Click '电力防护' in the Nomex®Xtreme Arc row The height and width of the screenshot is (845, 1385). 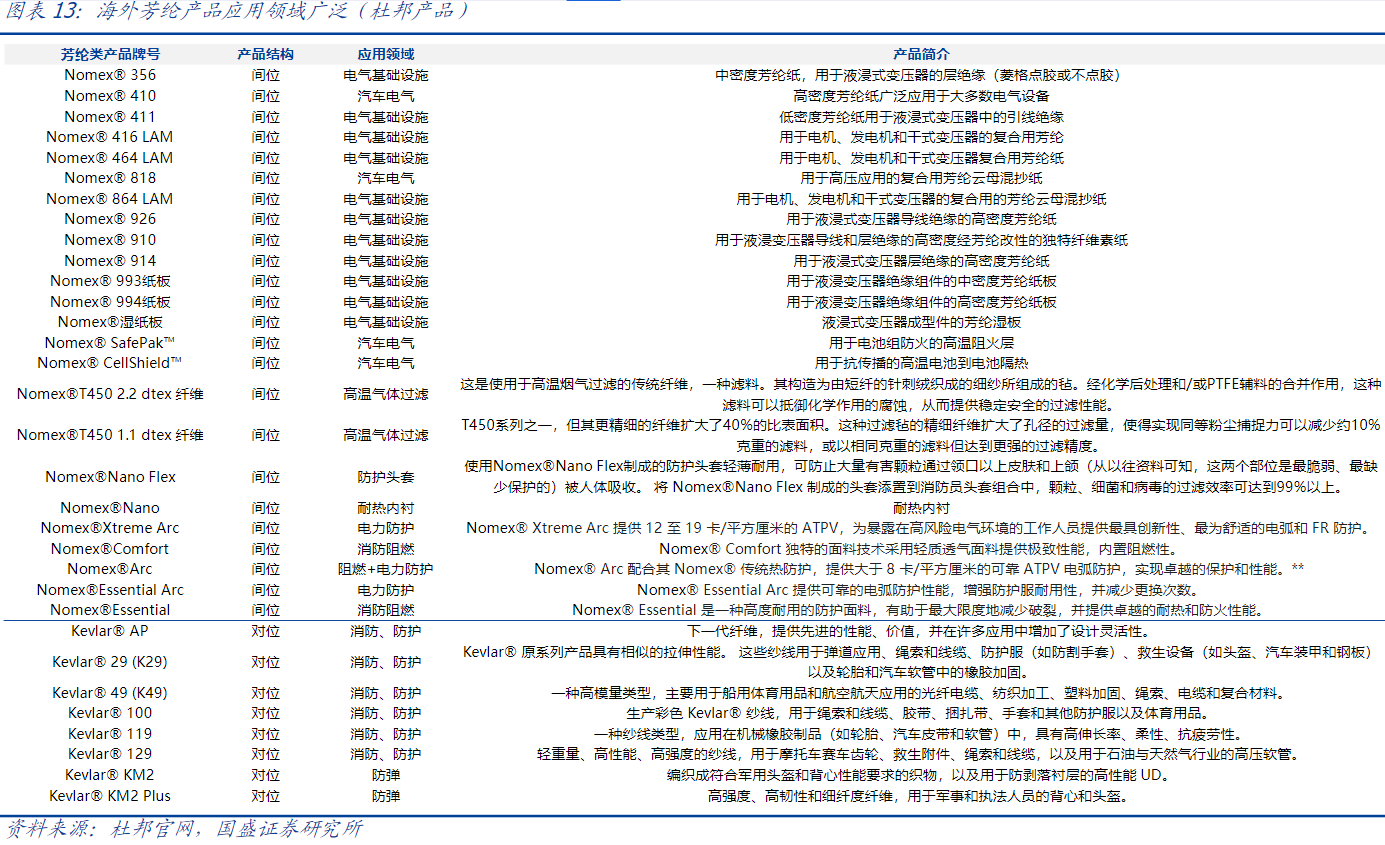[386, 528]
